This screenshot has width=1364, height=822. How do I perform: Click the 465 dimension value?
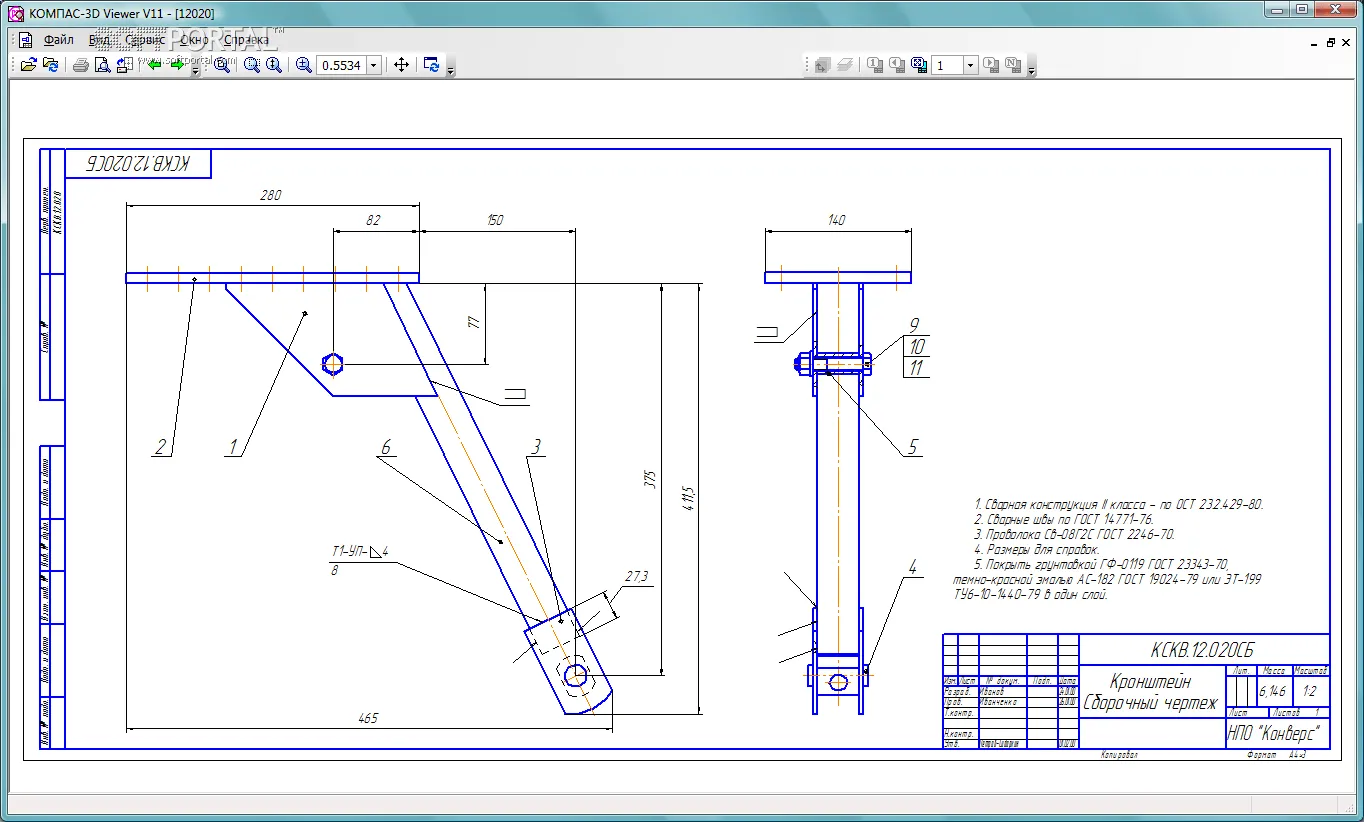367,718
